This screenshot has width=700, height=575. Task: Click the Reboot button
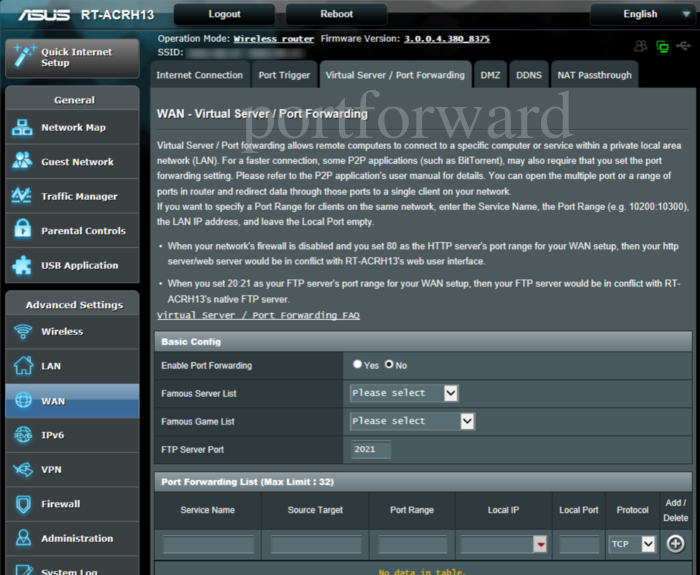(x=336, y=14)
